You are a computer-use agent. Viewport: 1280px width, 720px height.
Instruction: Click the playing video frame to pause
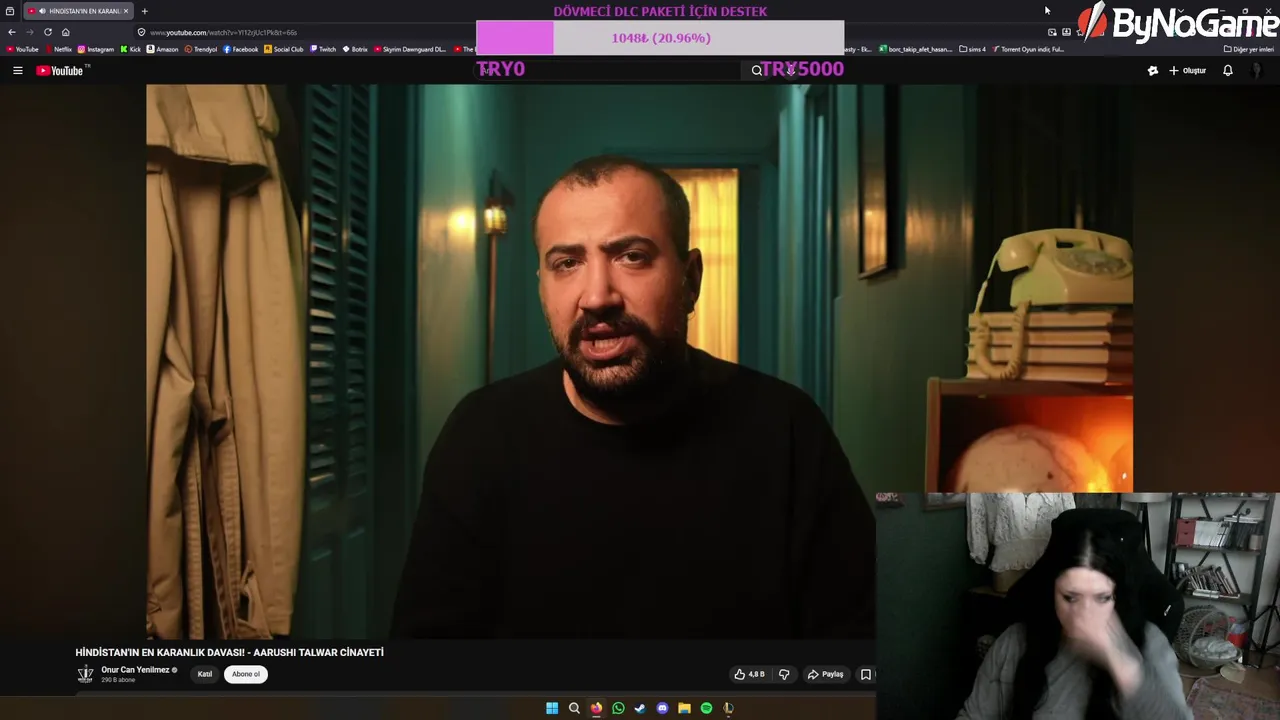[x=640, y=360]
